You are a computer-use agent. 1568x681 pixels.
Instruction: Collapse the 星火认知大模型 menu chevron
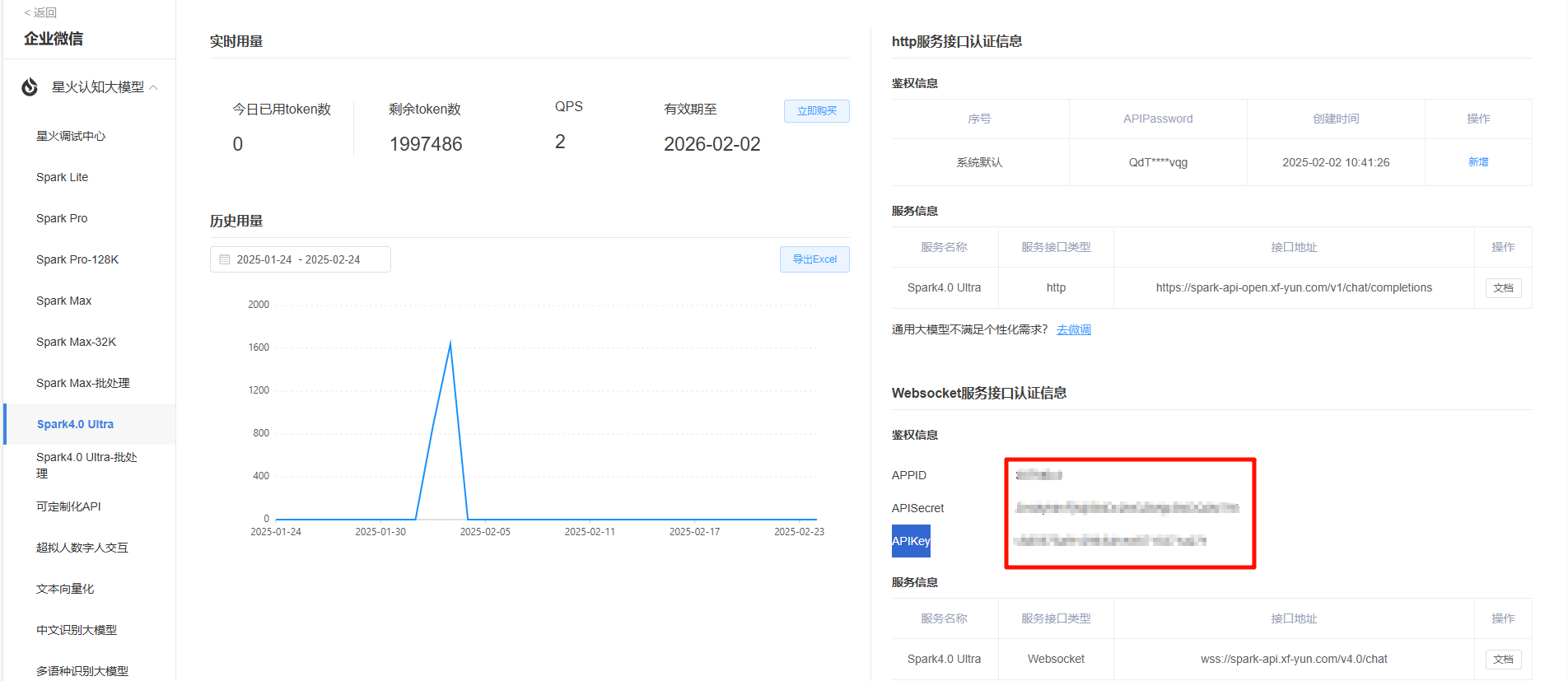(154, 87)
